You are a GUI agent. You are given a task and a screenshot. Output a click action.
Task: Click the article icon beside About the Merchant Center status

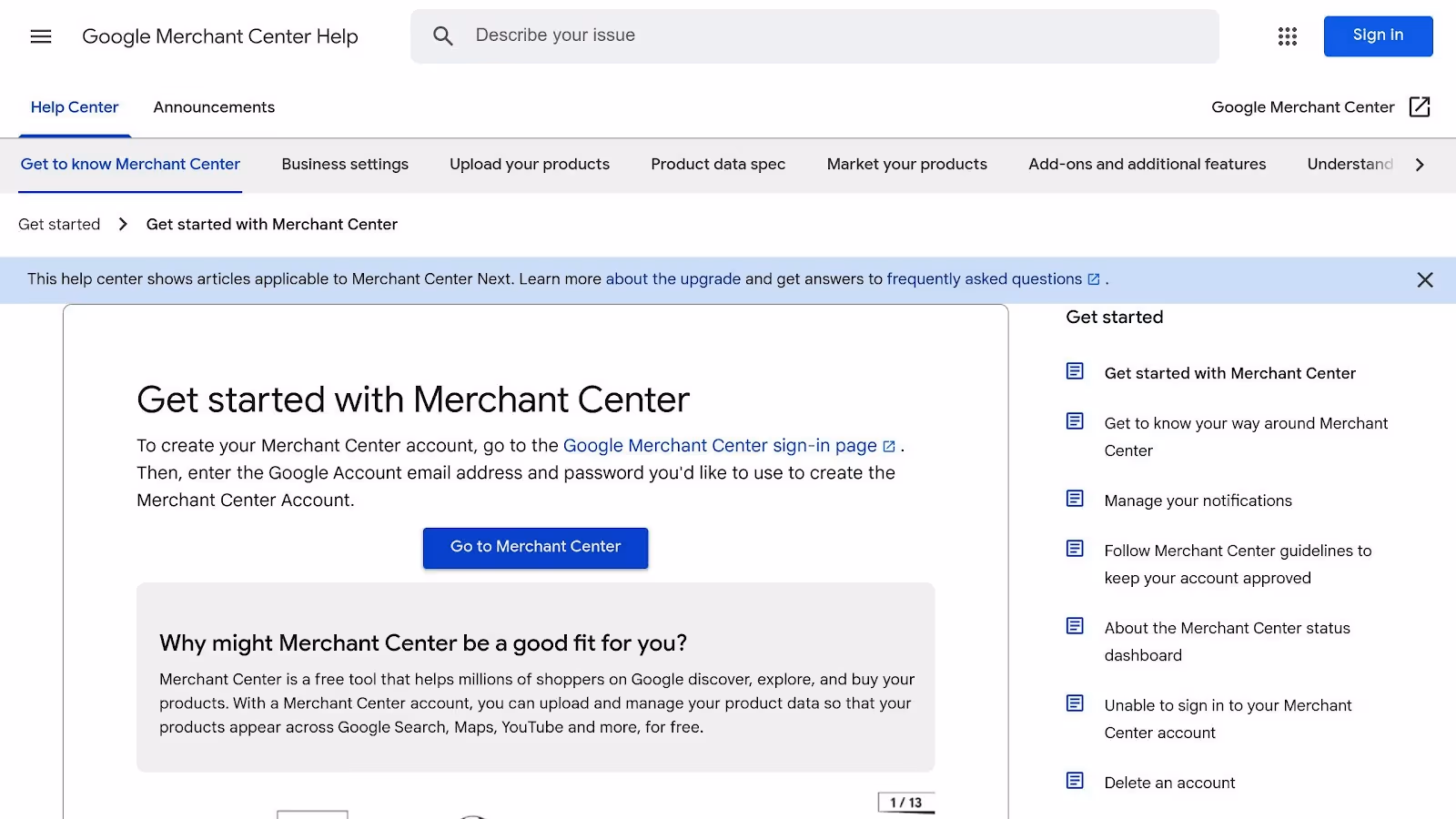point(1075,626)
